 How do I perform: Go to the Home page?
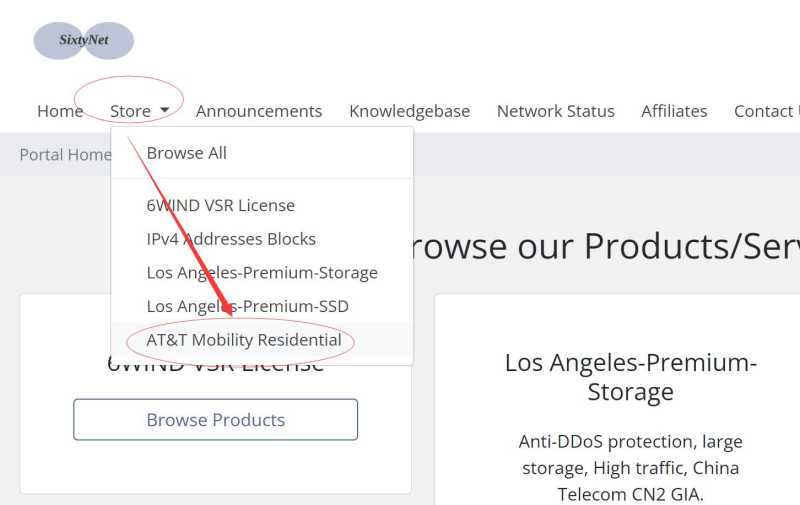coord(60,111)
